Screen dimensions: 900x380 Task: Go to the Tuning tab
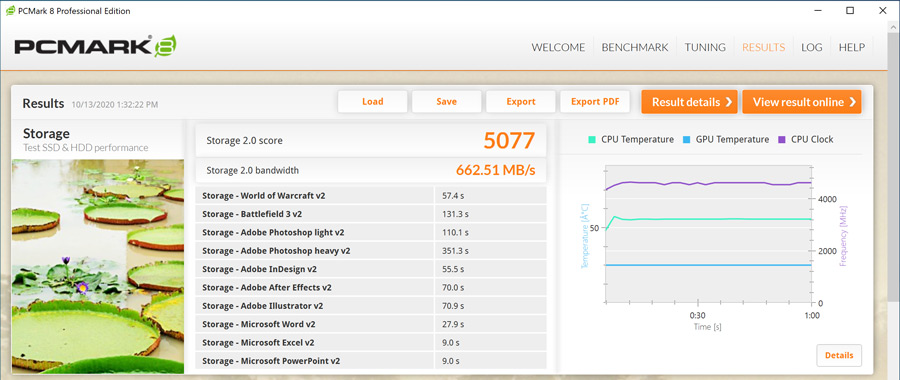(705, 48)
